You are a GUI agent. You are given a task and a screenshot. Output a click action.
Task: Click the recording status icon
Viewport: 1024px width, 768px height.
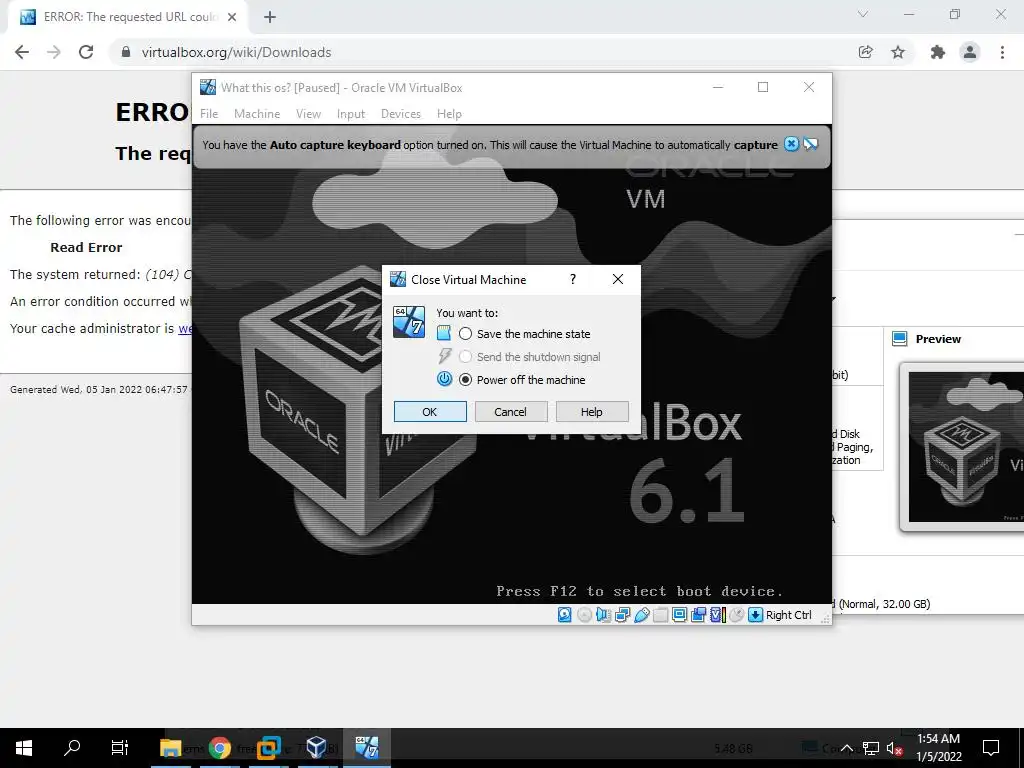(x=698, y=615)
